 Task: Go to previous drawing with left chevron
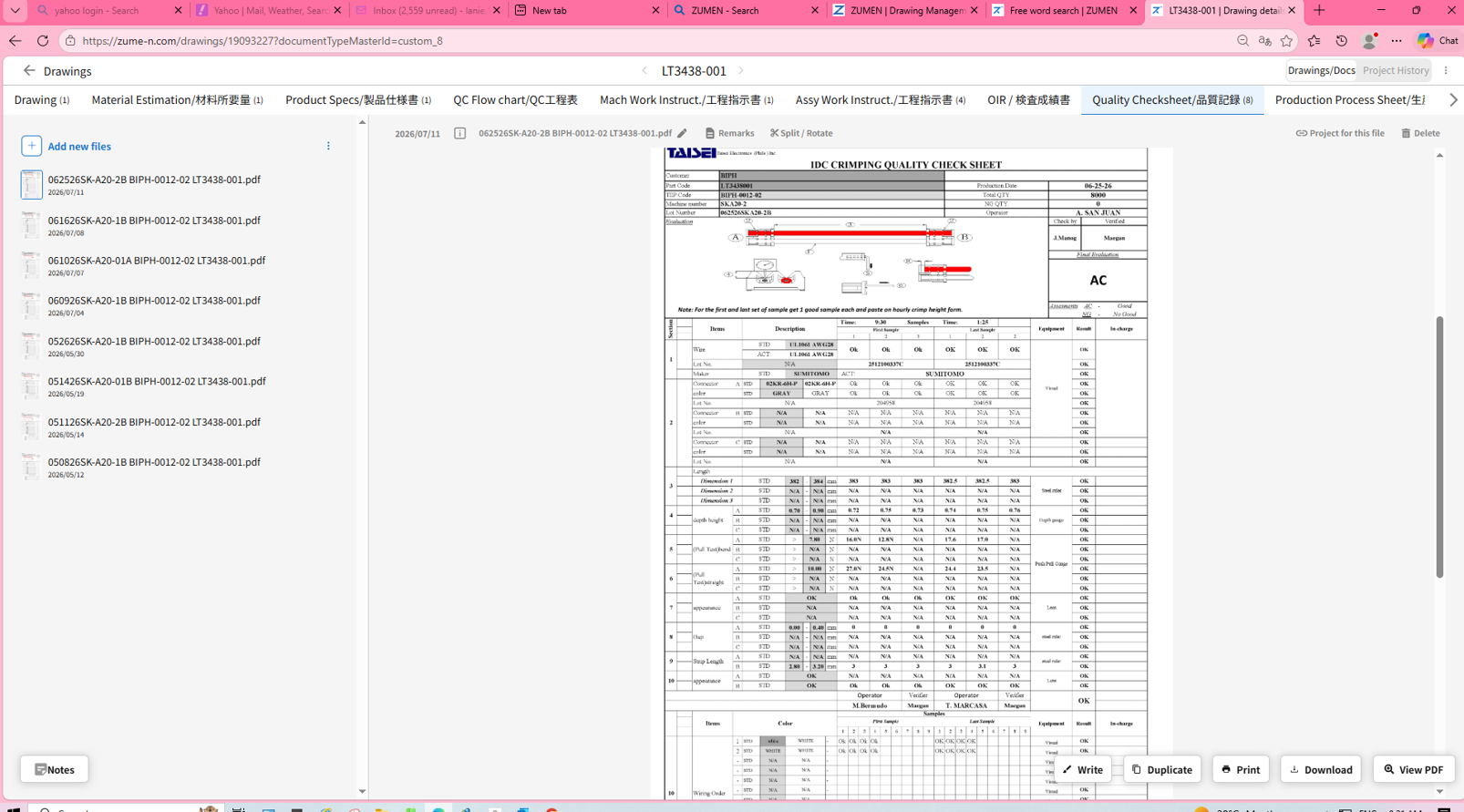644,71
